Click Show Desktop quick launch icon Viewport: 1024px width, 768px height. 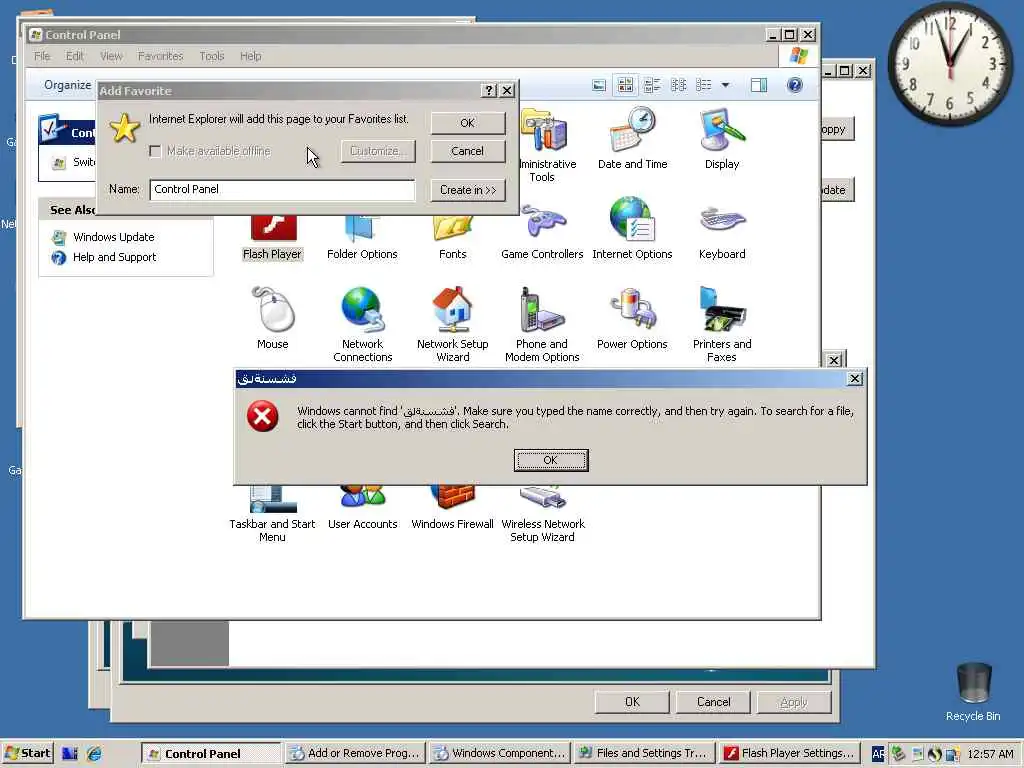70,754
